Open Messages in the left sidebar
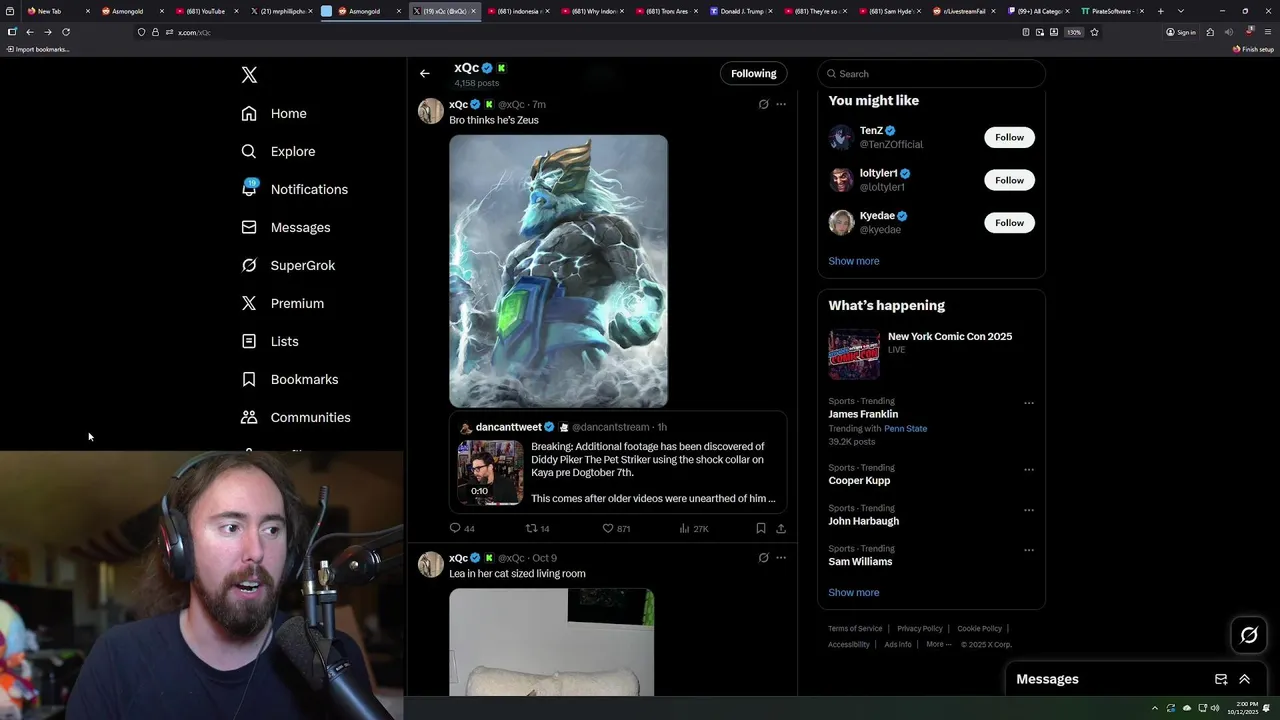Image resolution: width=1280 pixels, height=720 pixels. click(285, 228)
